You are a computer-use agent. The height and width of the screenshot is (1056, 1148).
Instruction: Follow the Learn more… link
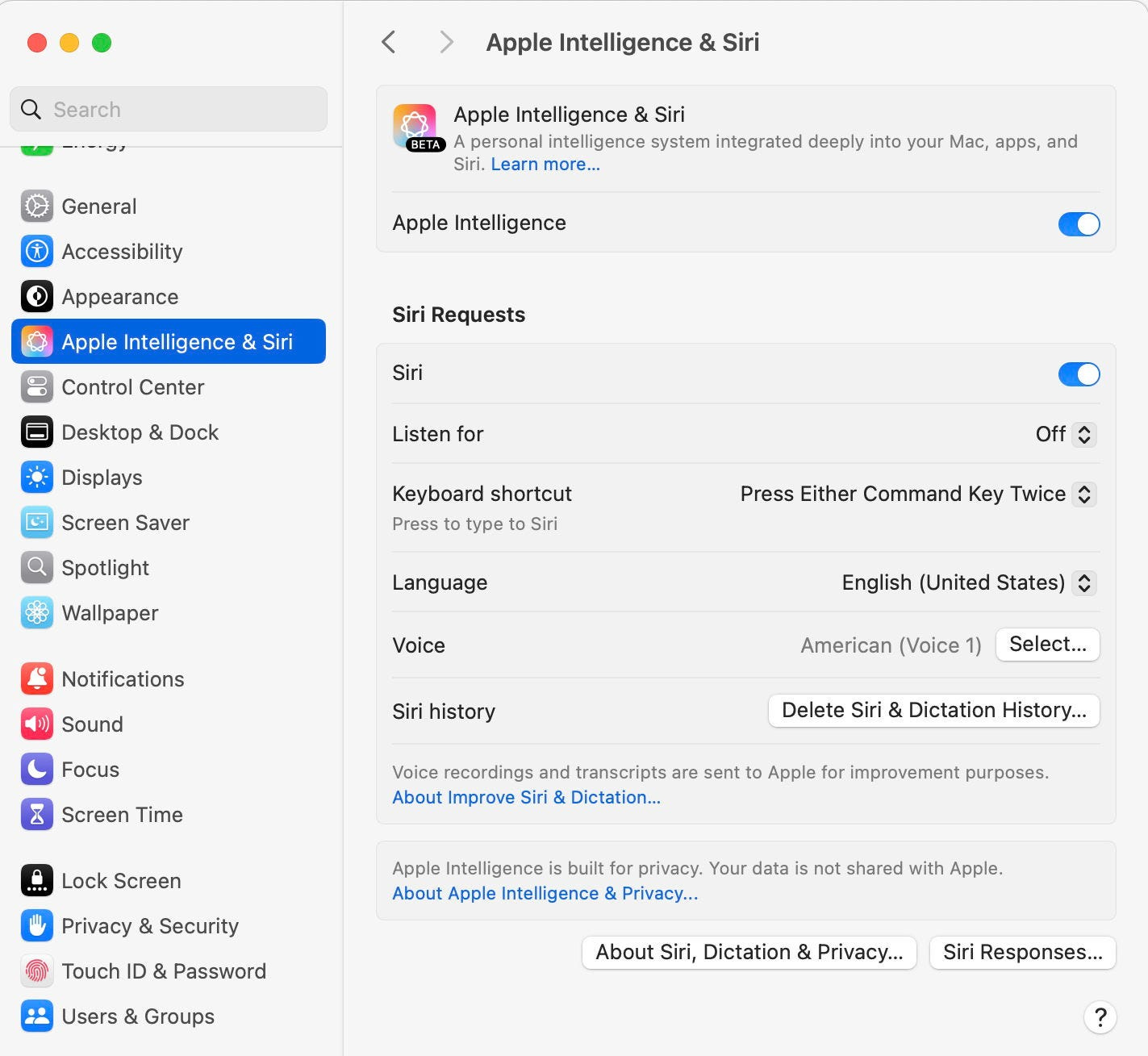[x=545, y=165]
